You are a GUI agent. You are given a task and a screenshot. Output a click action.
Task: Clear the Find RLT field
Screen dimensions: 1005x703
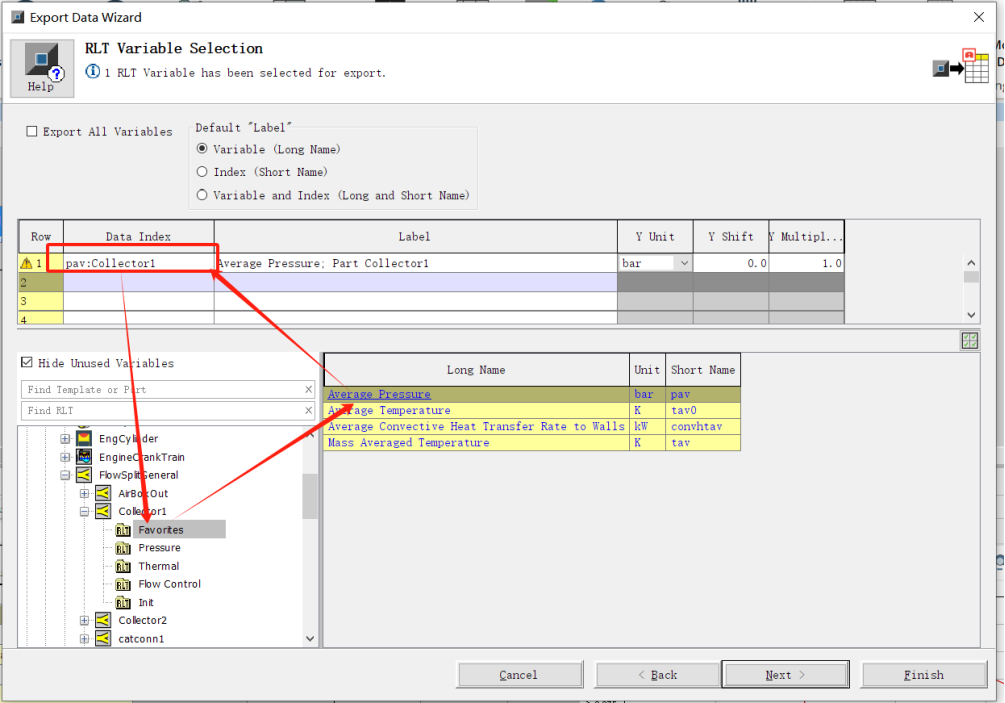(308, 410)
